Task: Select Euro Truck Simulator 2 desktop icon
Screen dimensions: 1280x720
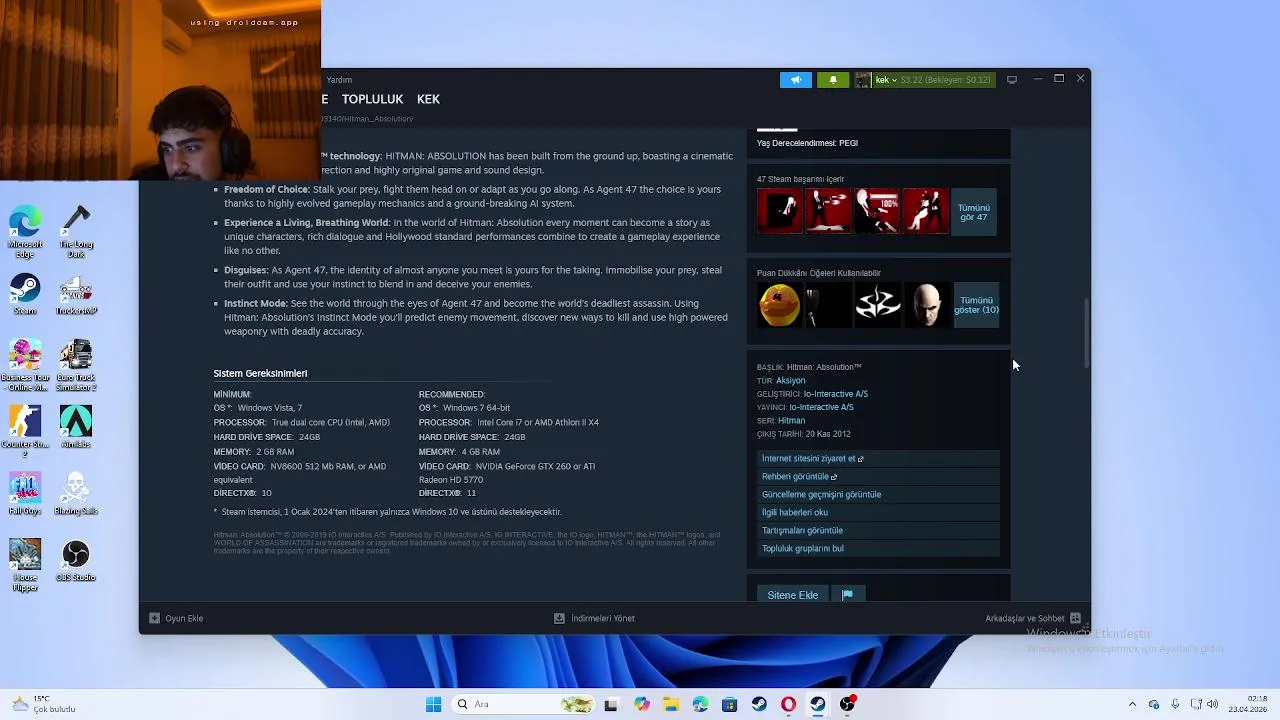Action: [76, 365]
